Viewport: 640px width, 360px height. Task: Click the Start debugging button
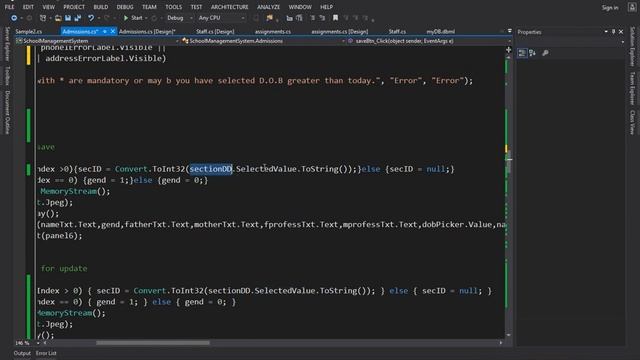coord(133,18)
